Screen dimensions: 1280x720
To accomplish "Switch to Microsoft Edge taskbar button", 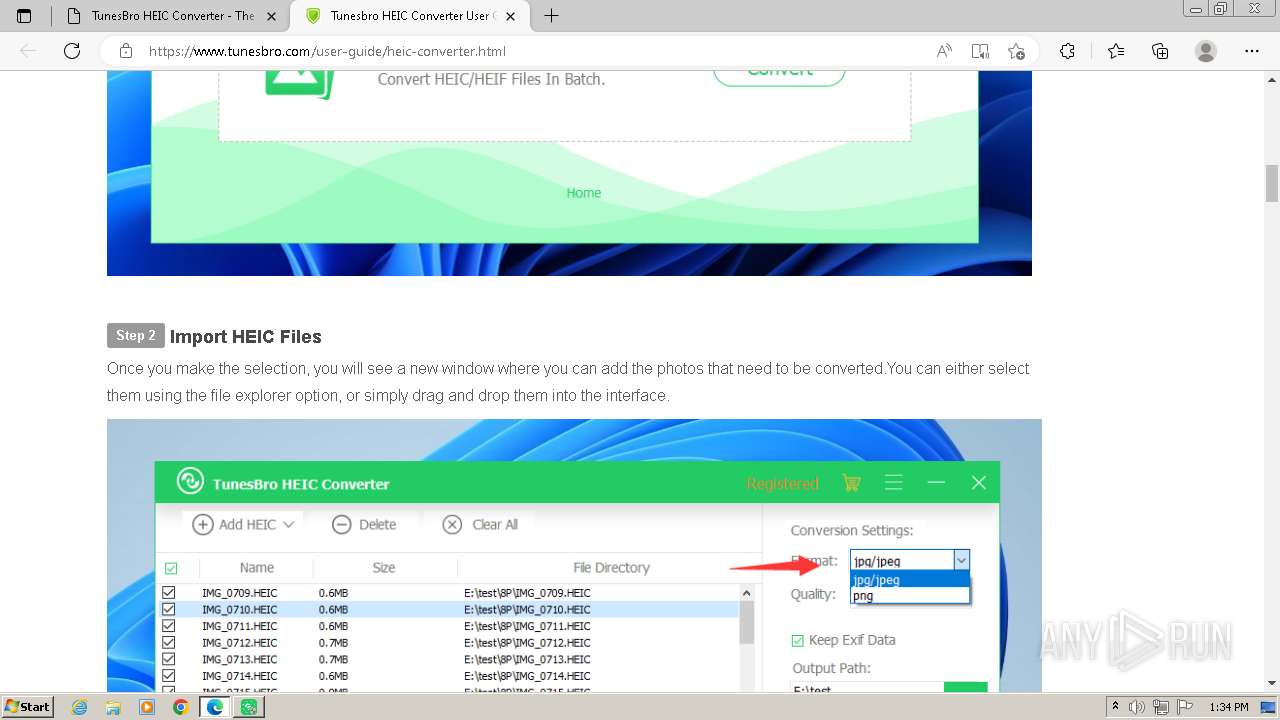I will coord(214,707).
